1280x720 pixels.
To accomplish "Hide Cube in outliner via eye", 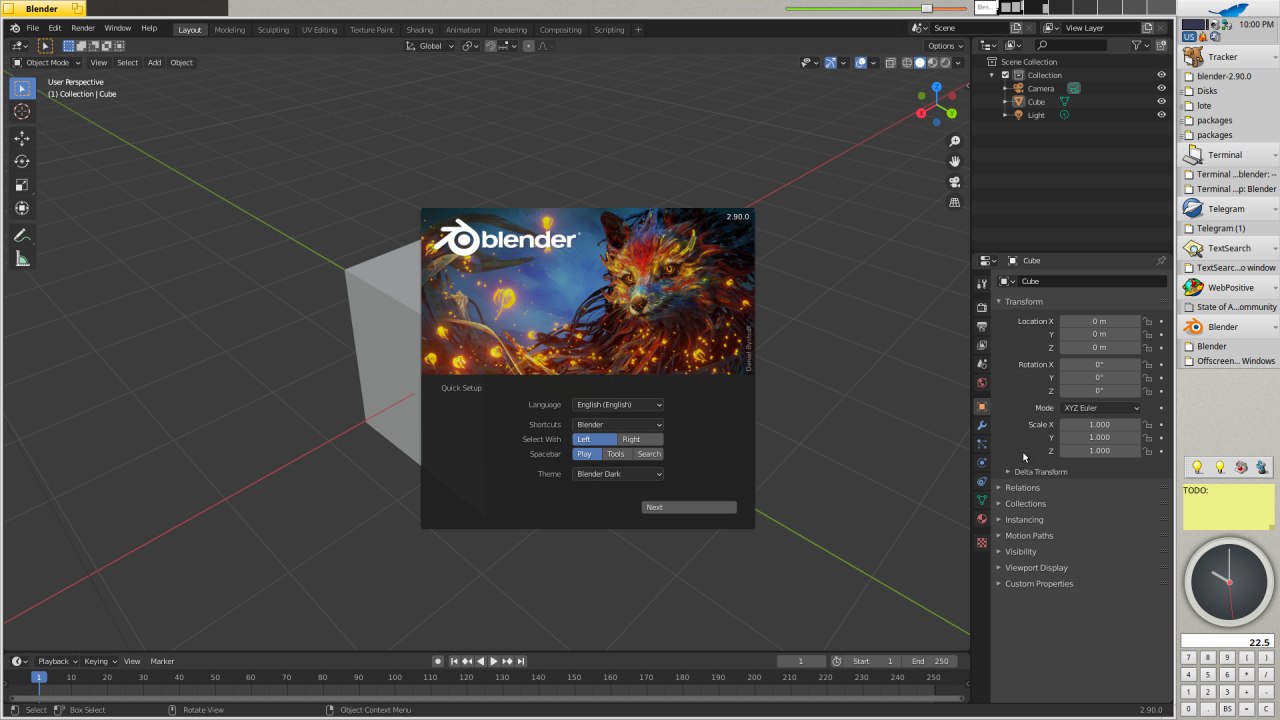I will (x=1161, y=101).
